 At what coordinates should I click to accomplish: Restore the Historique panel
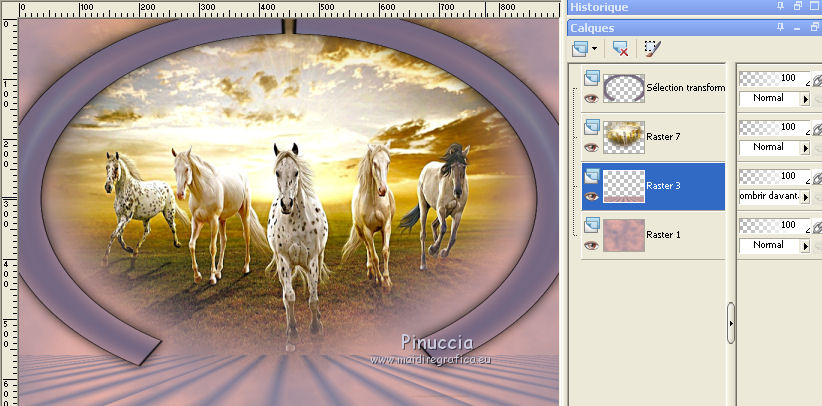pos(798,6)
